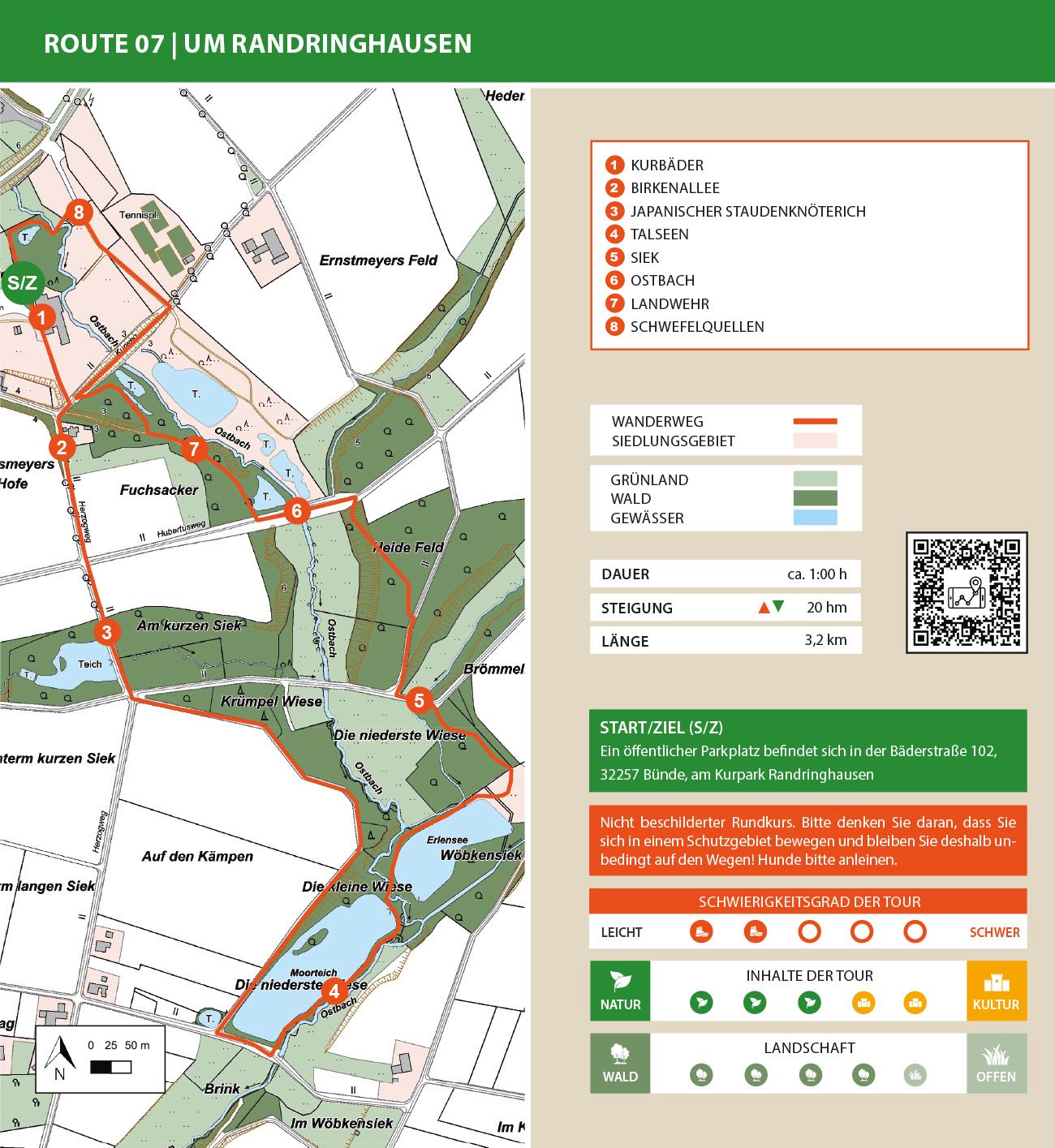This screenshot has height=1148, width=1055.
Task: Click the yellow KULTUR building icon
Action: (x=996, y=984)
